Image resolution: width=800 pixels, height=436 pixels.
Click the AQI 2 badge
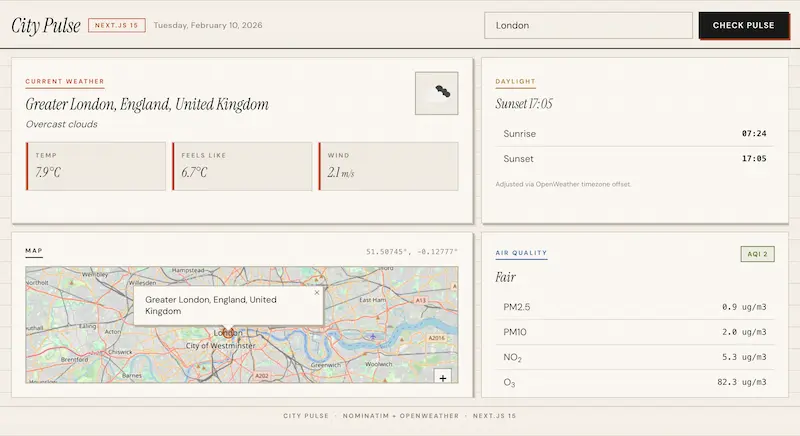click(x=757, y=254)
